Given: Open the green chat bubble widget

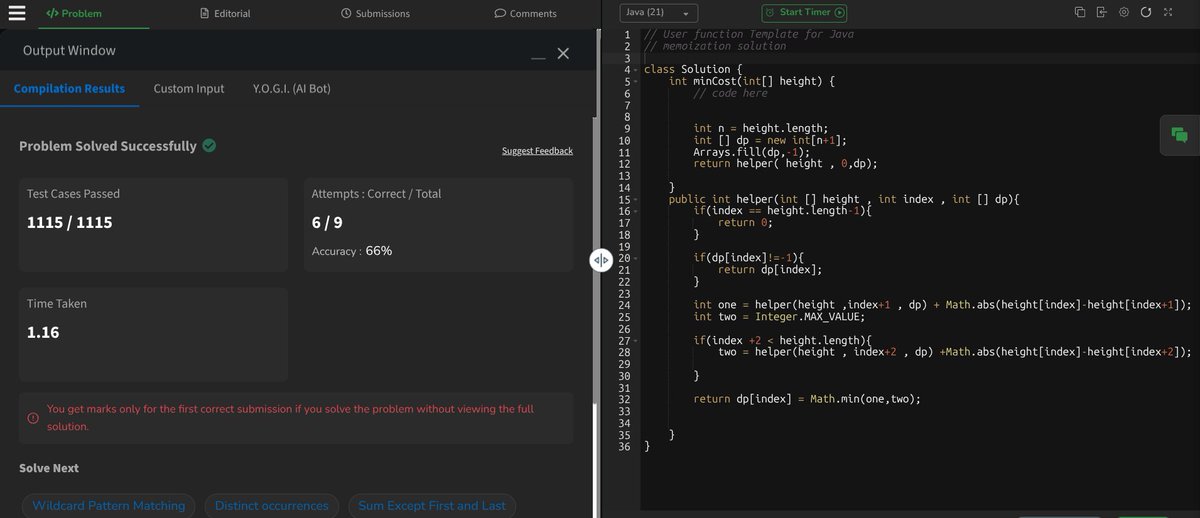Looking at the screenshot, I should coord(1179,135).
